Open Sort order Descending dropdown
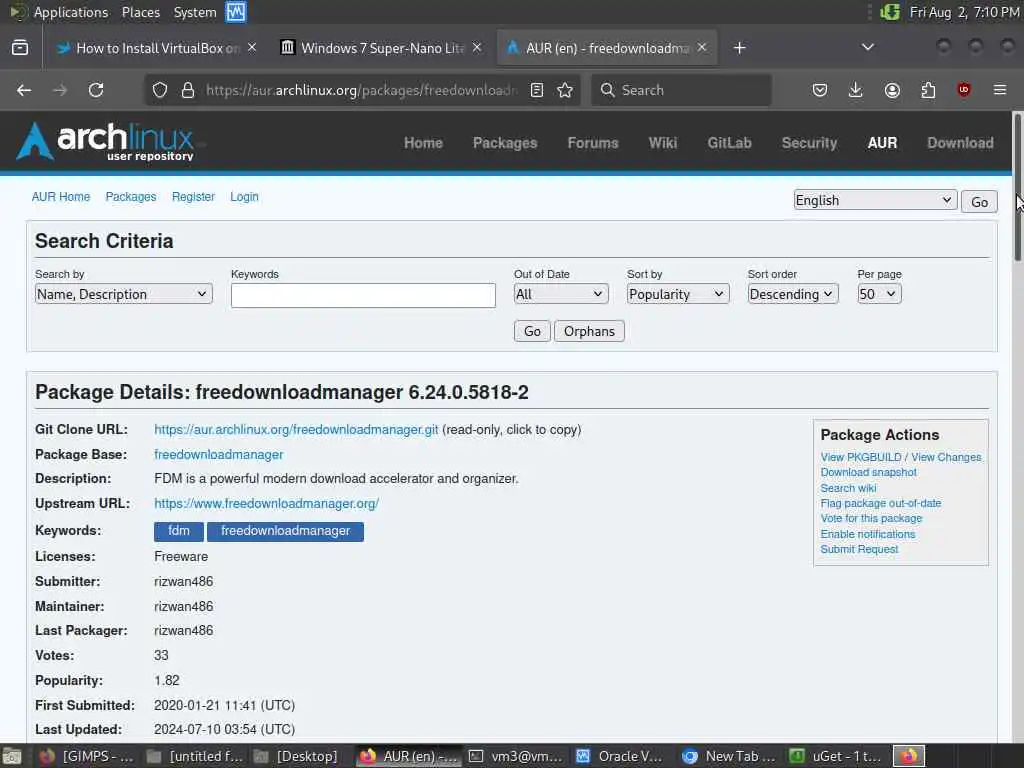 click(x=793, y=294)
